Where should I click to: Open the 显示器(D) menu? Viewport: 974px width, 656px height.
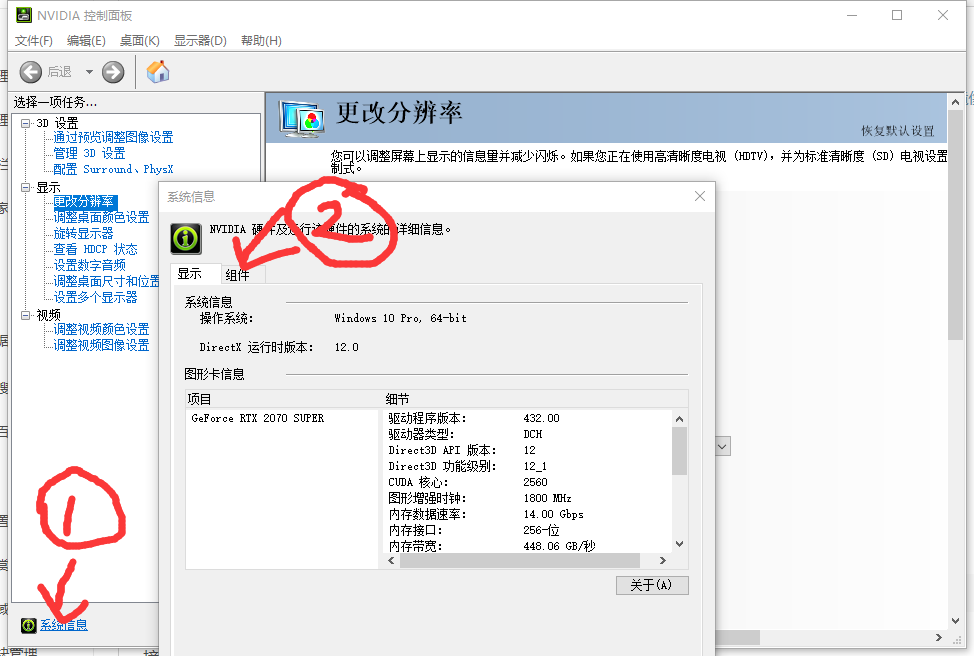(199, 40)
